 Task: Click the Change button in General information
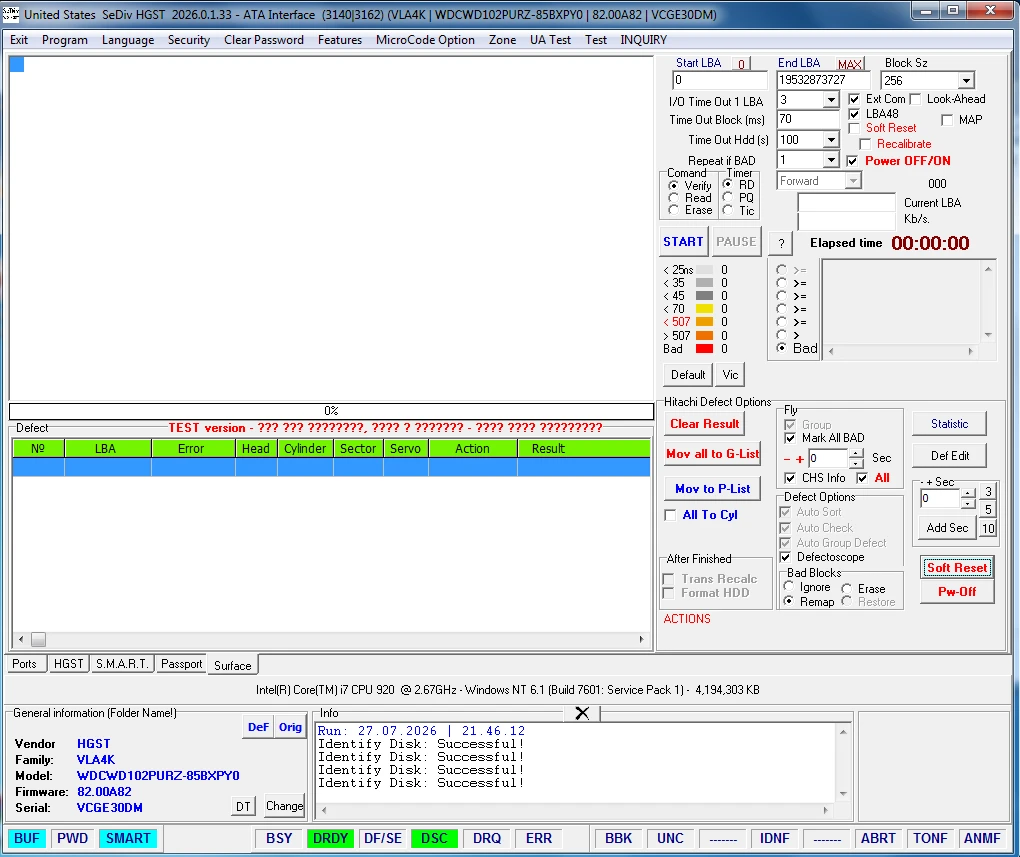click(284, 806)
